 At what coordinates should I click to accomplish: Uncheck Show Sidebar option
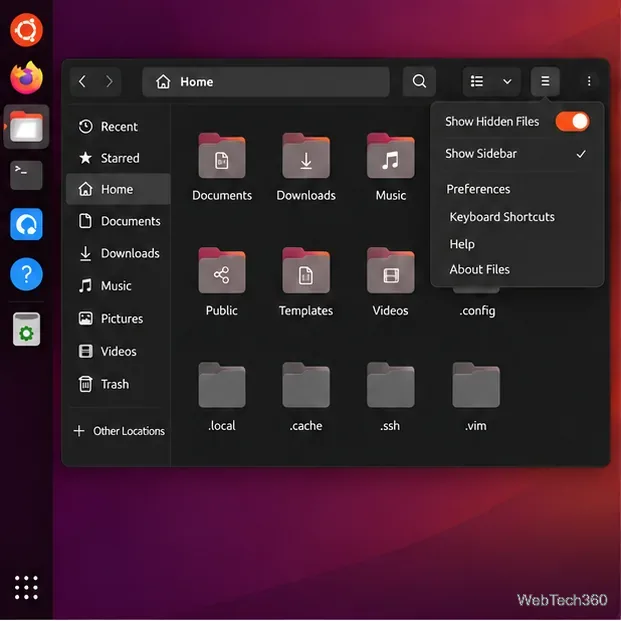point(517,154)
